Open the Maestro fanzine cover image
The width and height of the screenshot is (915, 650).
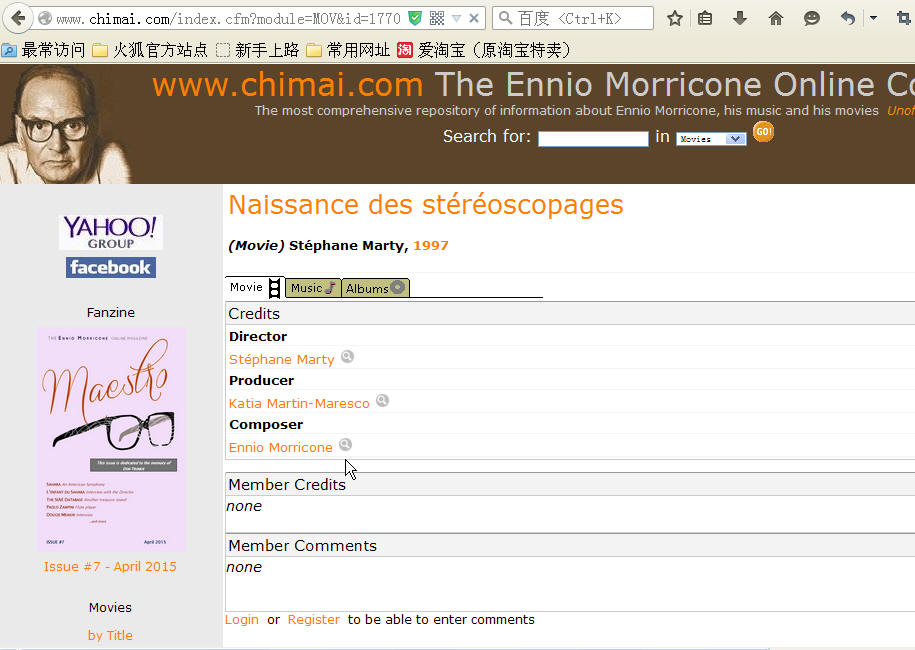tap(111, 439)
